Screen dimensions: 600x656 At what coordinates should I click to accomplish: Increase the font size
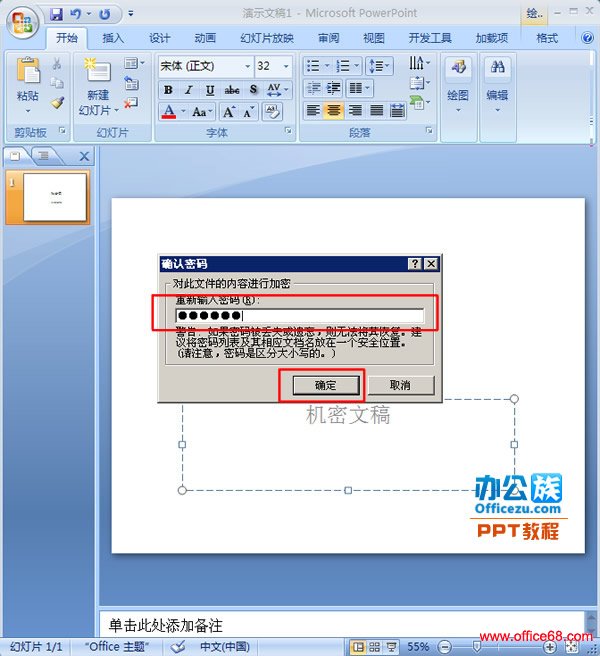click(x=229, y=112)
